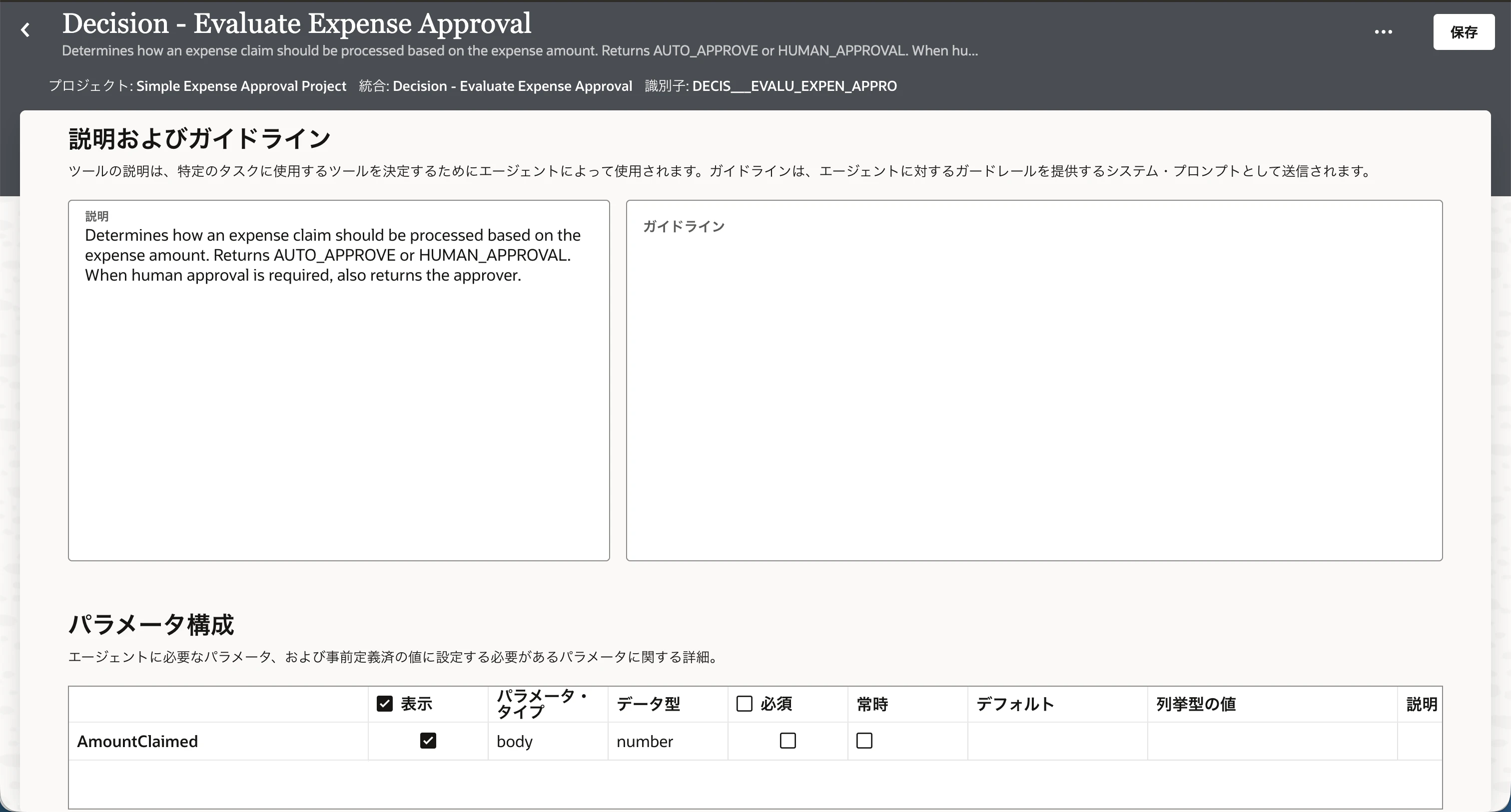The width and height of the screenshot is (1511, 812).
Task: Click the デフォルト cell for AmountClaimed
Action: pos(1058,741)
